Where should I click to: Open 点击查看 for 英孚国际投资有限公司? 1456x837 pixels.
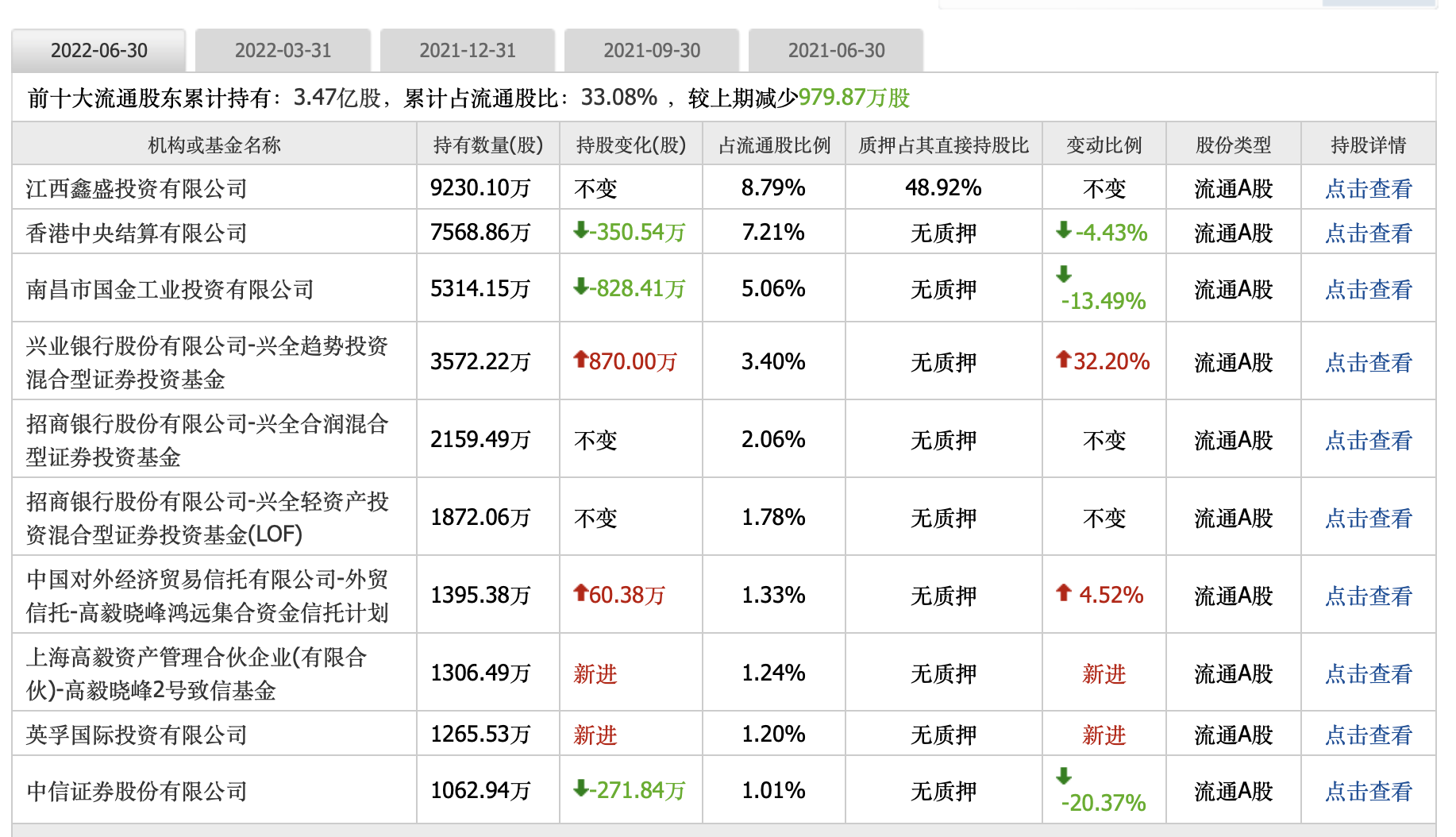(x=1368, y=735)
